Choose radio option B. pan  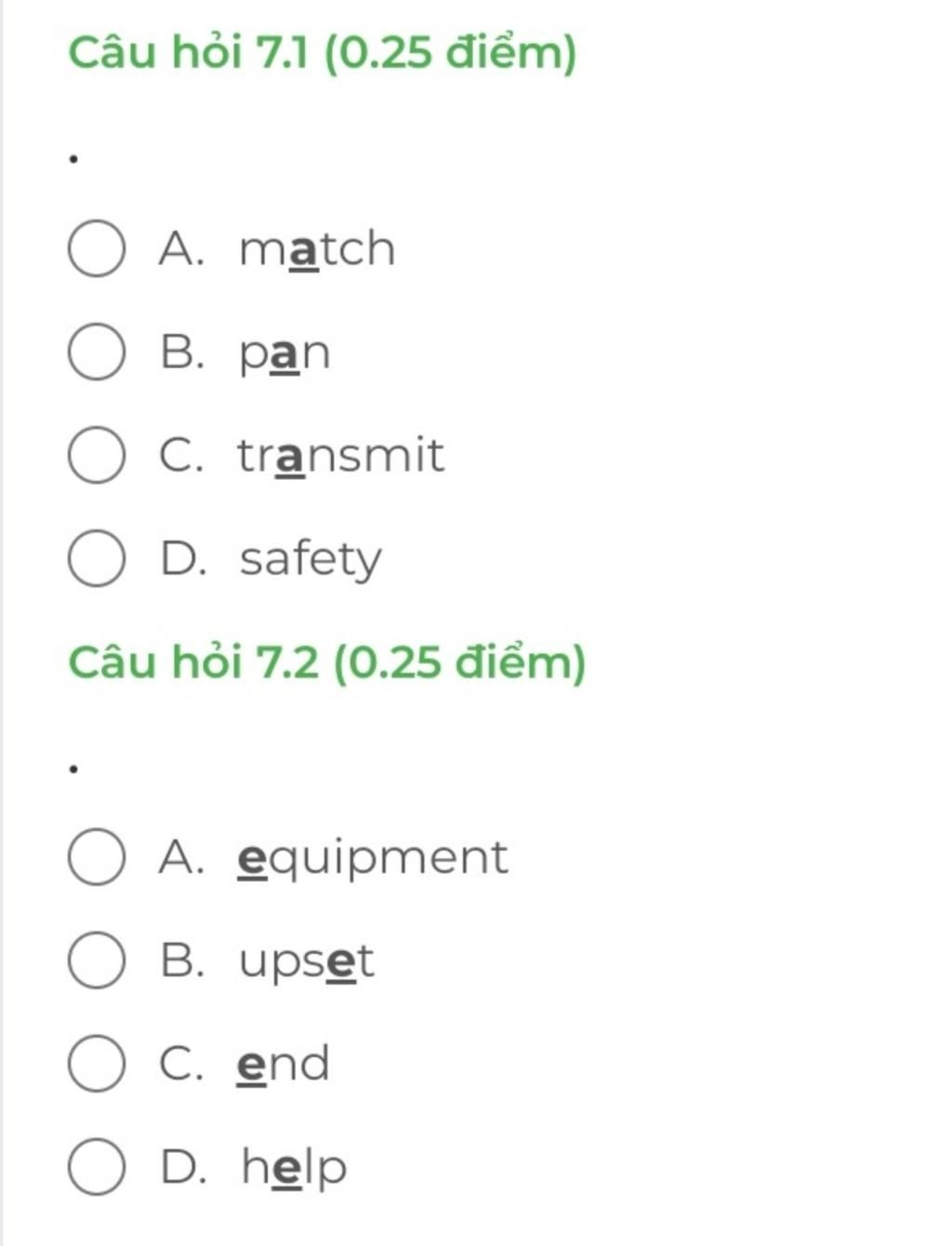[97, 352]
